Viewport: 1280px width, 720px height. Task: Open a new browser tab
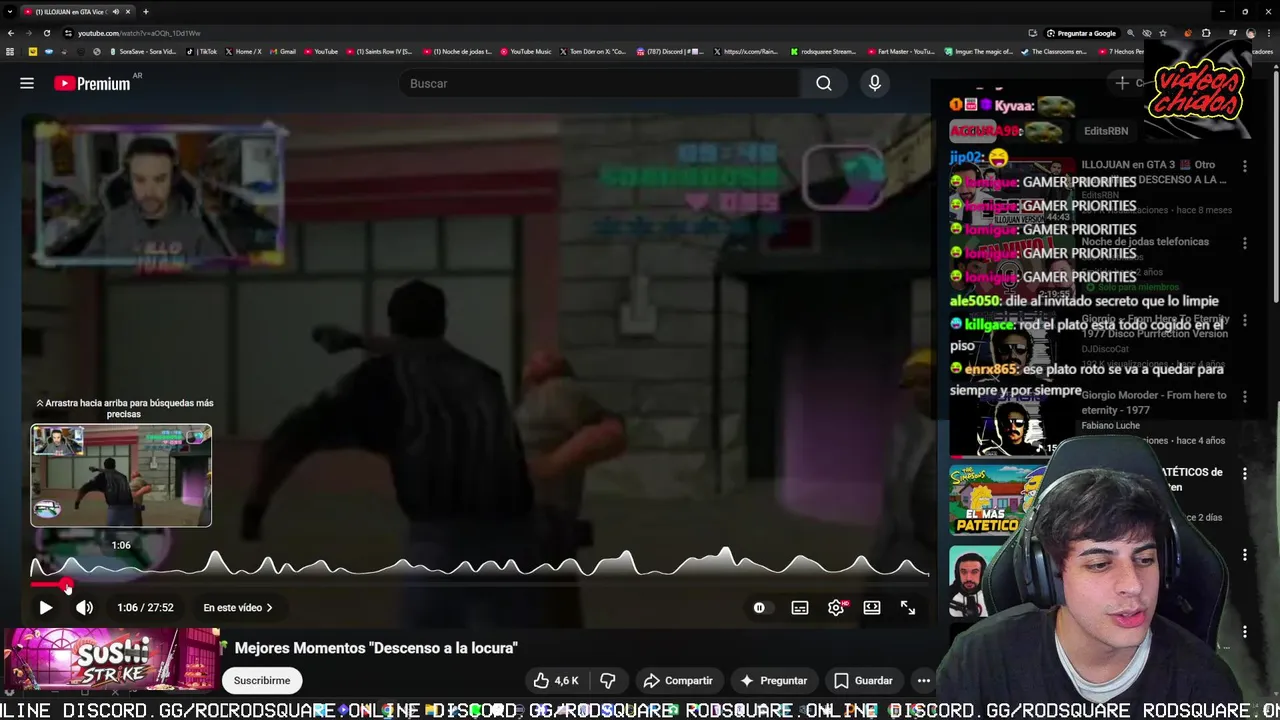[x=145, y=11]
